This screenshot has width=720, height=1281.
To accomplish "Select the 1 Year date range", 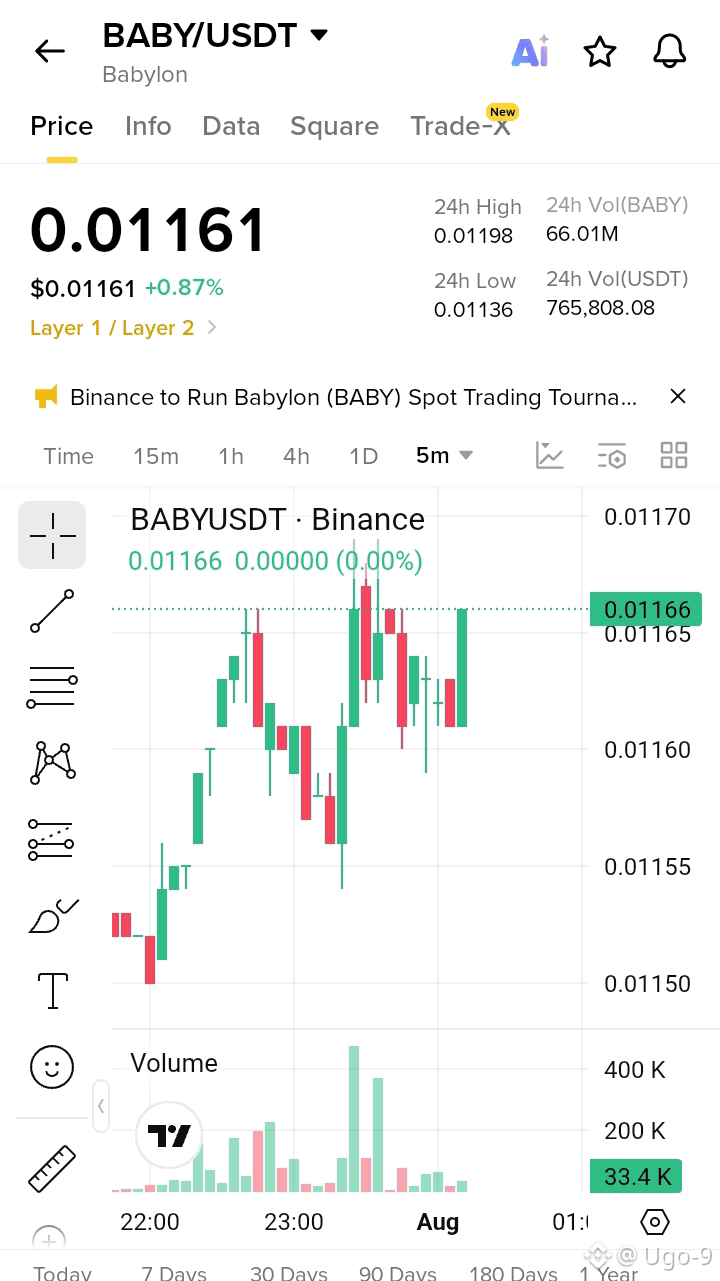I will tap(608, 1272).
